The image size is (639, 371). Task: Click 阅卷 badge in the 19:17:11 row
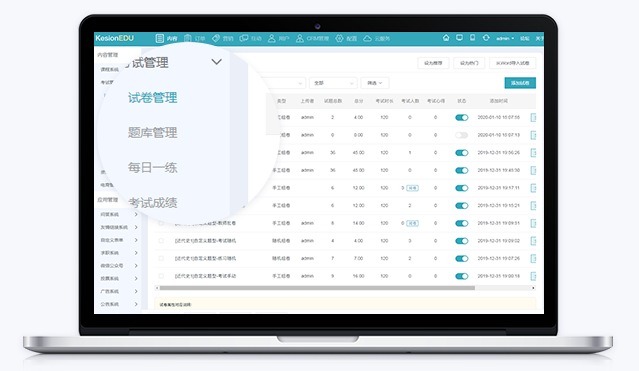pyautogui.click(x=412, y=188)
